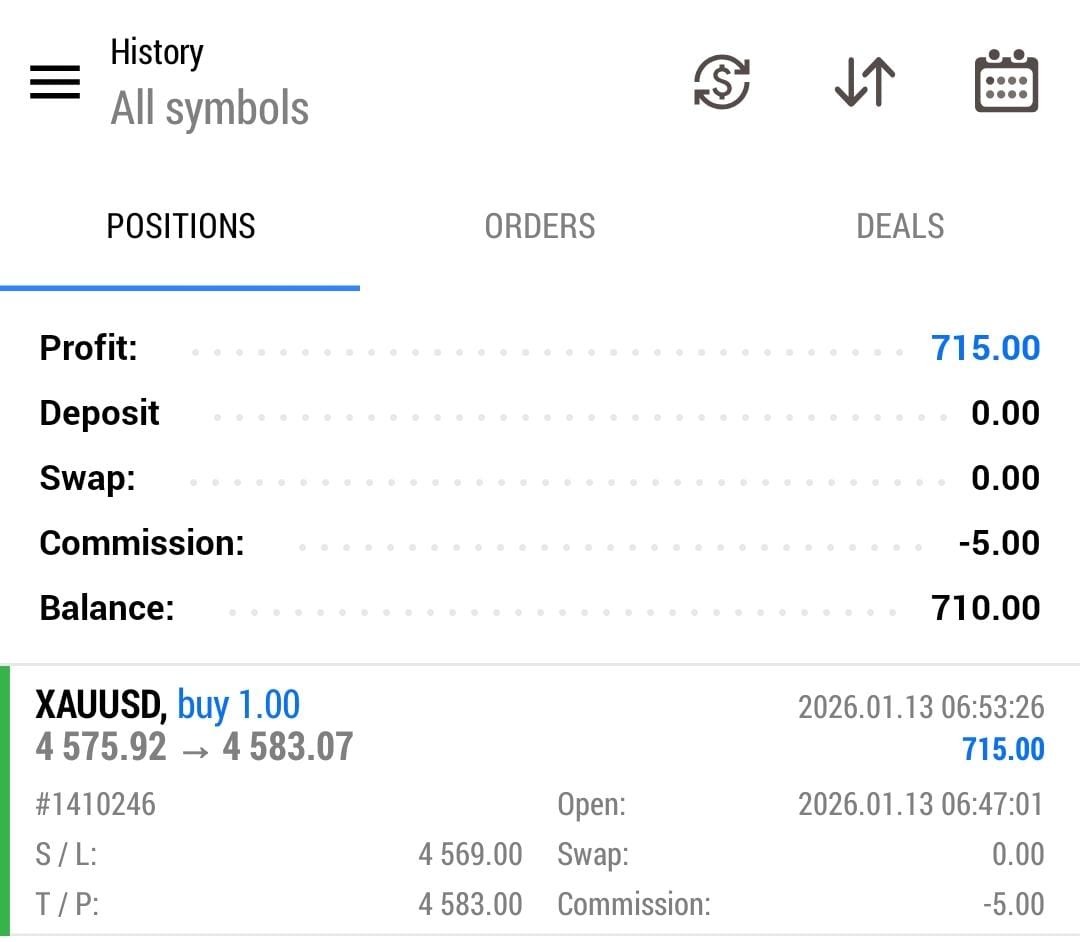Viewport: 1080px width, 942px height.
Task: Tap the Swap label in the summary
Action: pyautogui.click(x=87, y=478)
